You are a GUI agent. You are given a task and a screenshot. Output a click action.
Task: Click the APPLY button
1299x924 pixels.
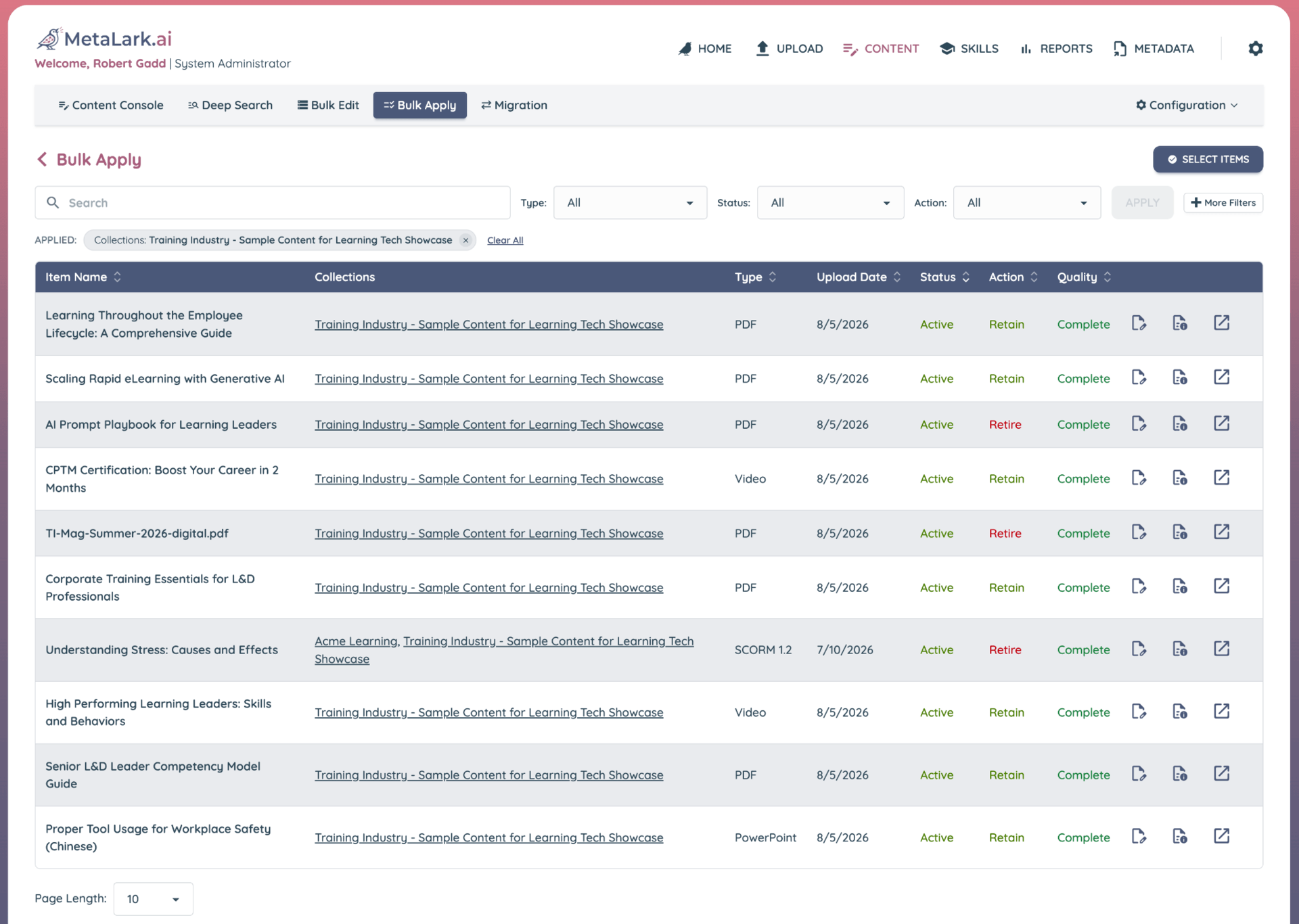1142,203
